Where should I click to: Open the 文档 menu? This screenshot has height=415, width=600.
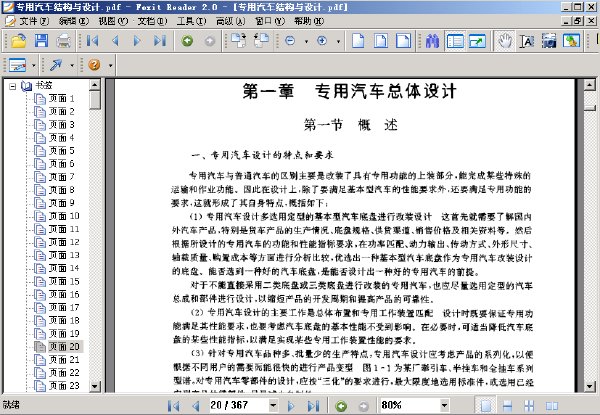coord(152,21)
